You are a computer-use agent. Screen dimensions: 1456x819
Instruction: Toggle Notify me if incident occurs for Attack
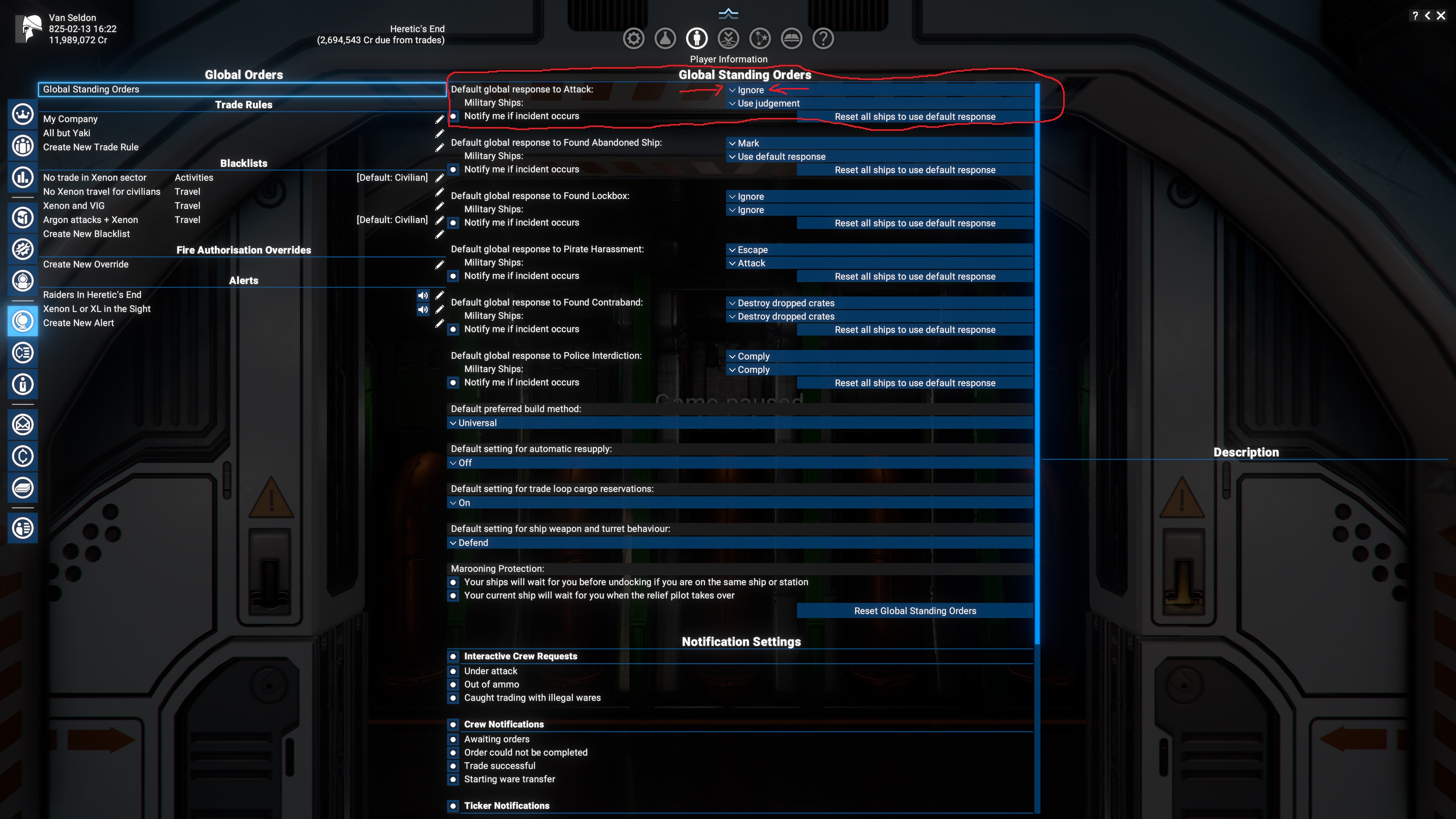pyautogui.click(x=453, y=116)
